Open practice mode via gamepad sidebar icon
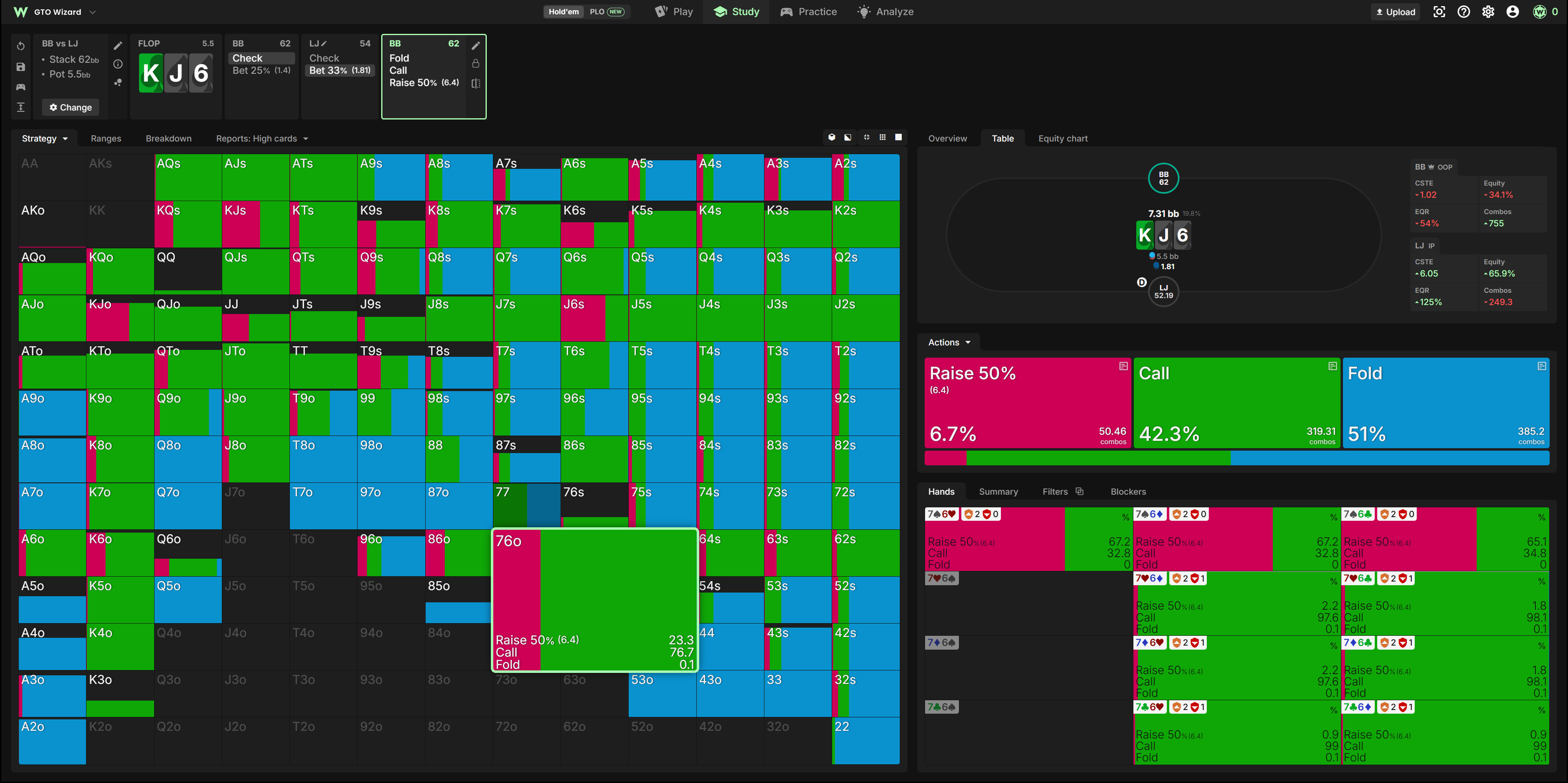 click(21, 87)
